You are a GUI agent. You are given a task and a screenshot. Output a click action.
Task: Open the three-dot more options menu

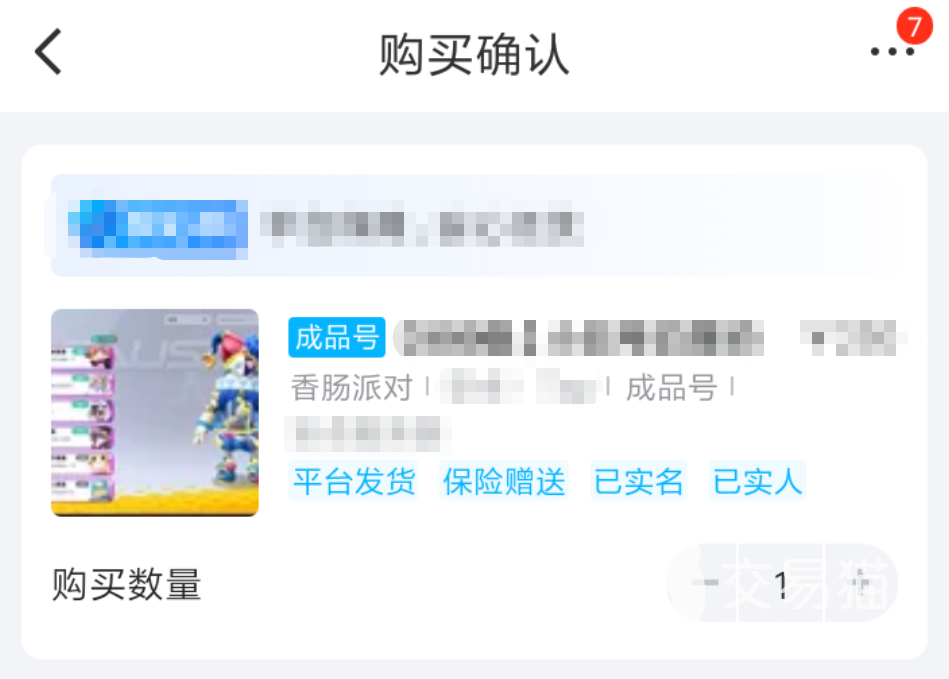(892, 52)
